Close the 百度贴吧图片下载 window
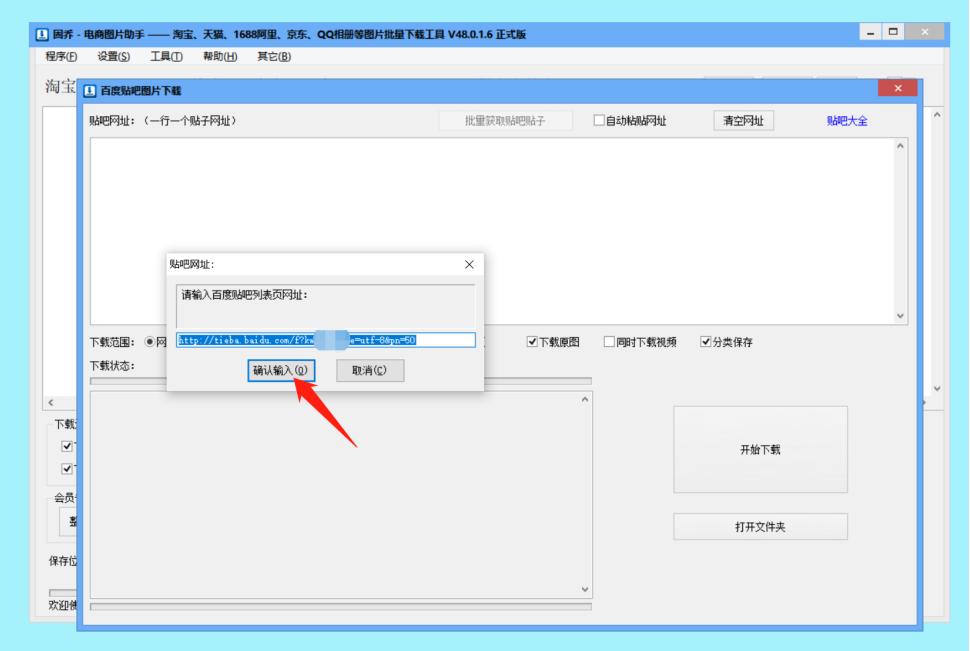970x651 pixels. click(x=898, y=88)
